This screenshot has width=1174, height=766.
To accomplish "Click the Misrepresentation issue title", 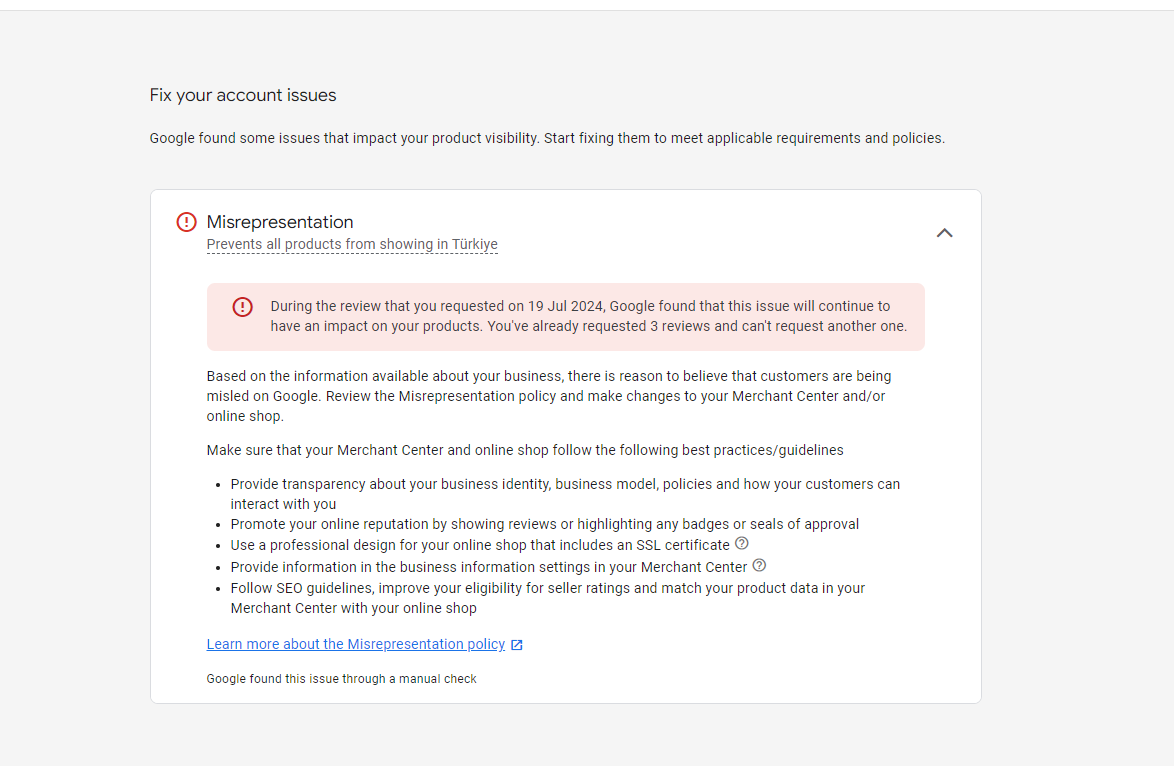I will tap(280, 222).
